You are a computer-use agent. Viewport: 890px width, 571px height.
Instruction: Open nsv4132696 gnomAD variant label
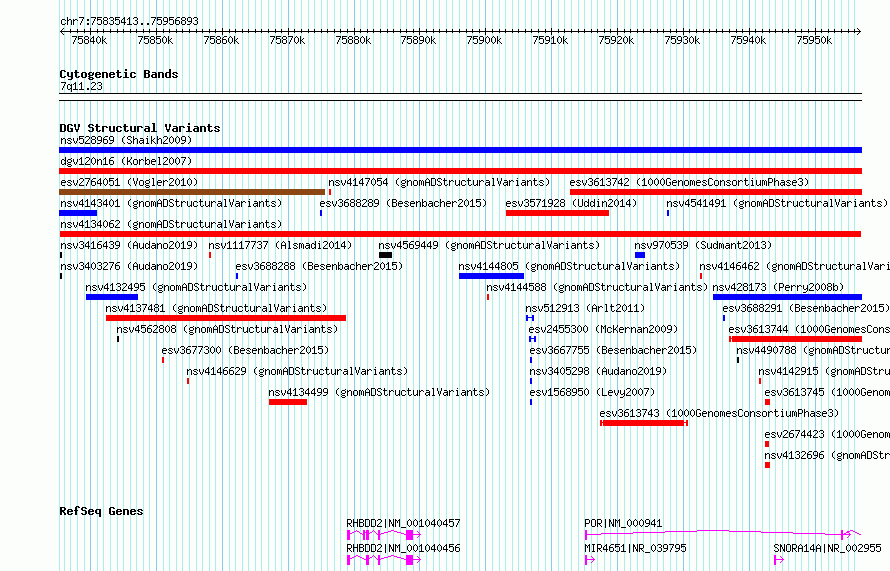click(827, 455)
